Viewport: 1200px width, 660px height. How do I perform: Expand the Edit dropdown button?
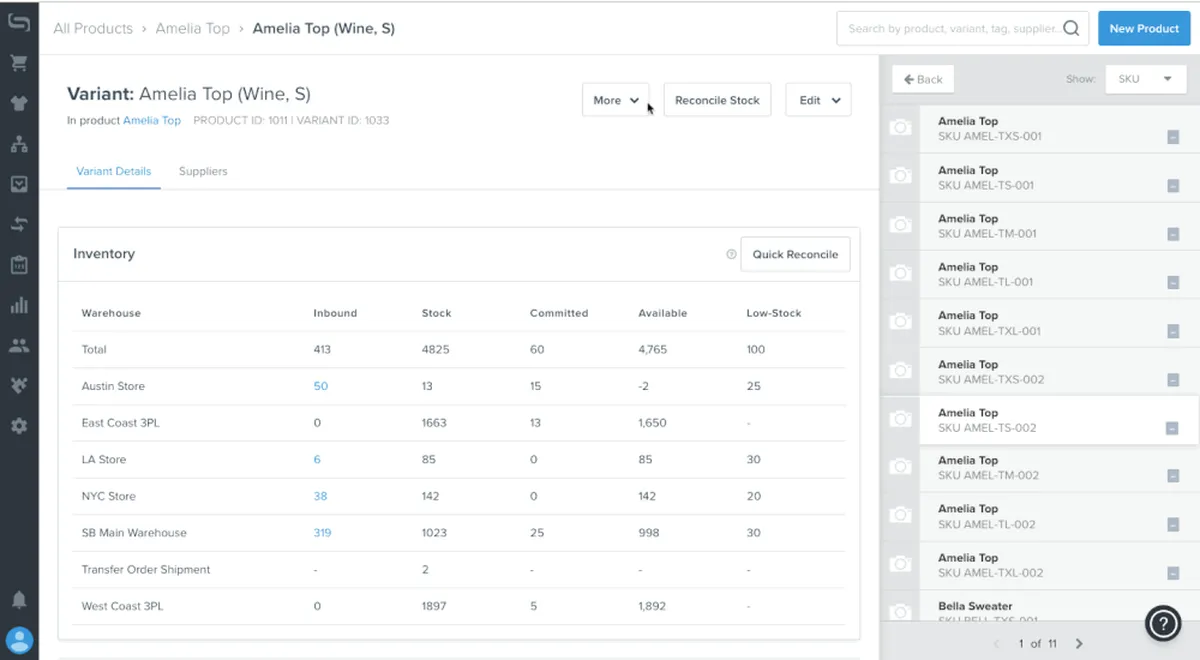pos(818,100)
